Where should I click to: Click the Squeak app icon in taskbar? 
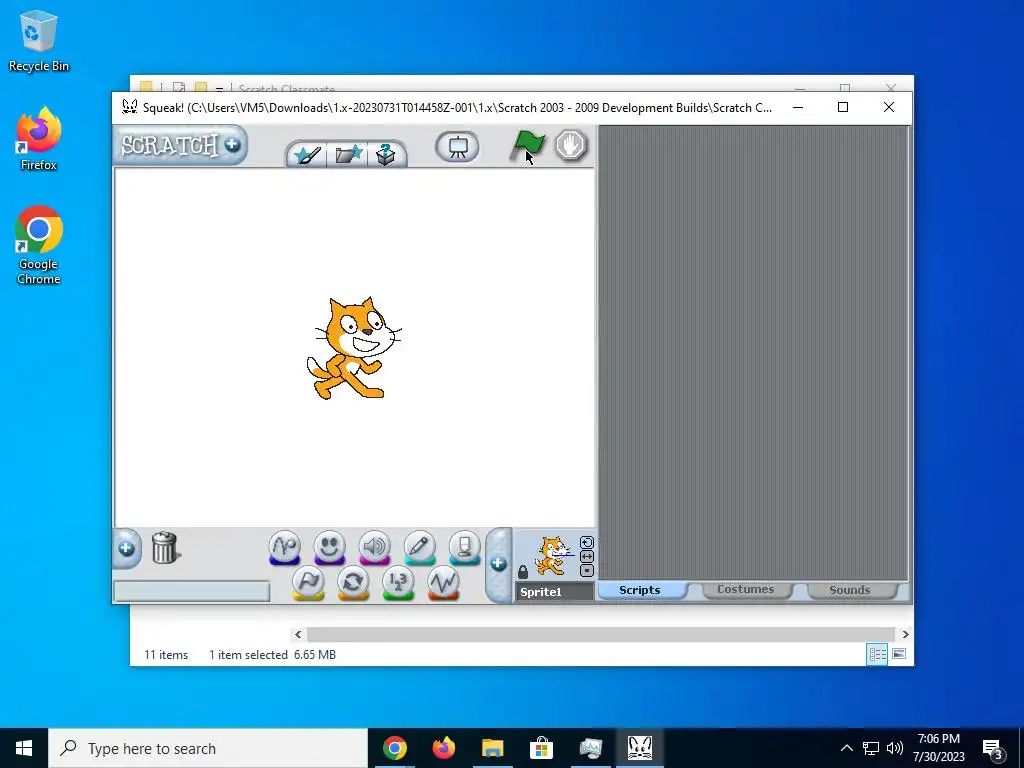pyautogui.click(x=639, y=748)
